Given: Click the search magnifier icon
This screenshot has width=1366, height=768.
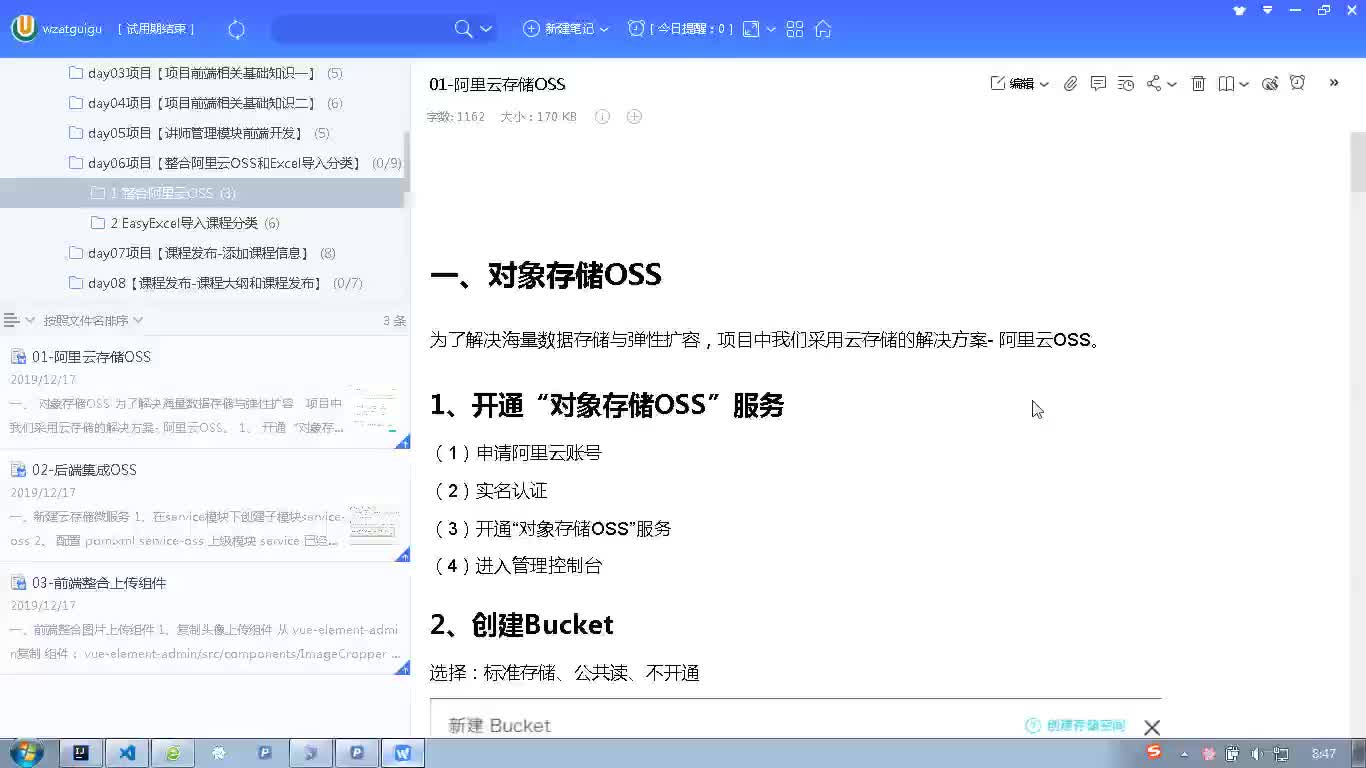Looking at the screenshot, I should coord(463,29).
